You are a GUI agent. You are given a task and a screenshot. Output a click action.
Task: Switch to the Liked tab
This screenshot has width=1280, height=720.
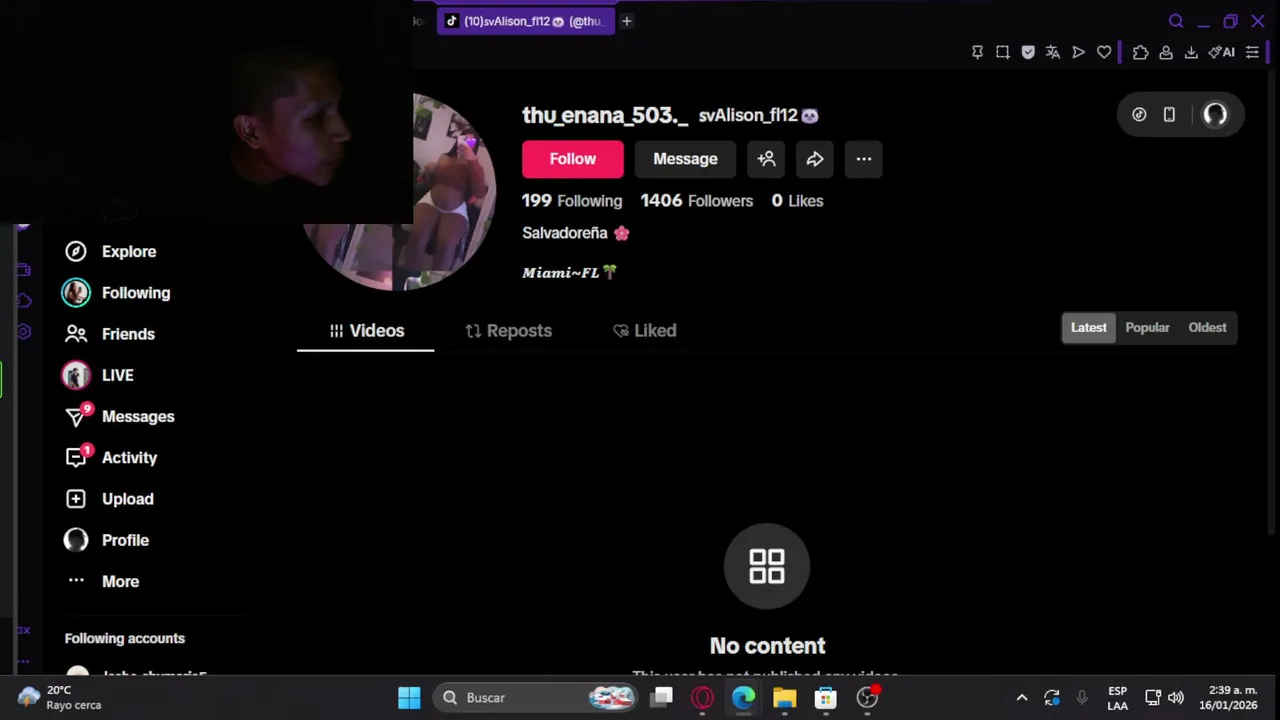pos(645,331)
